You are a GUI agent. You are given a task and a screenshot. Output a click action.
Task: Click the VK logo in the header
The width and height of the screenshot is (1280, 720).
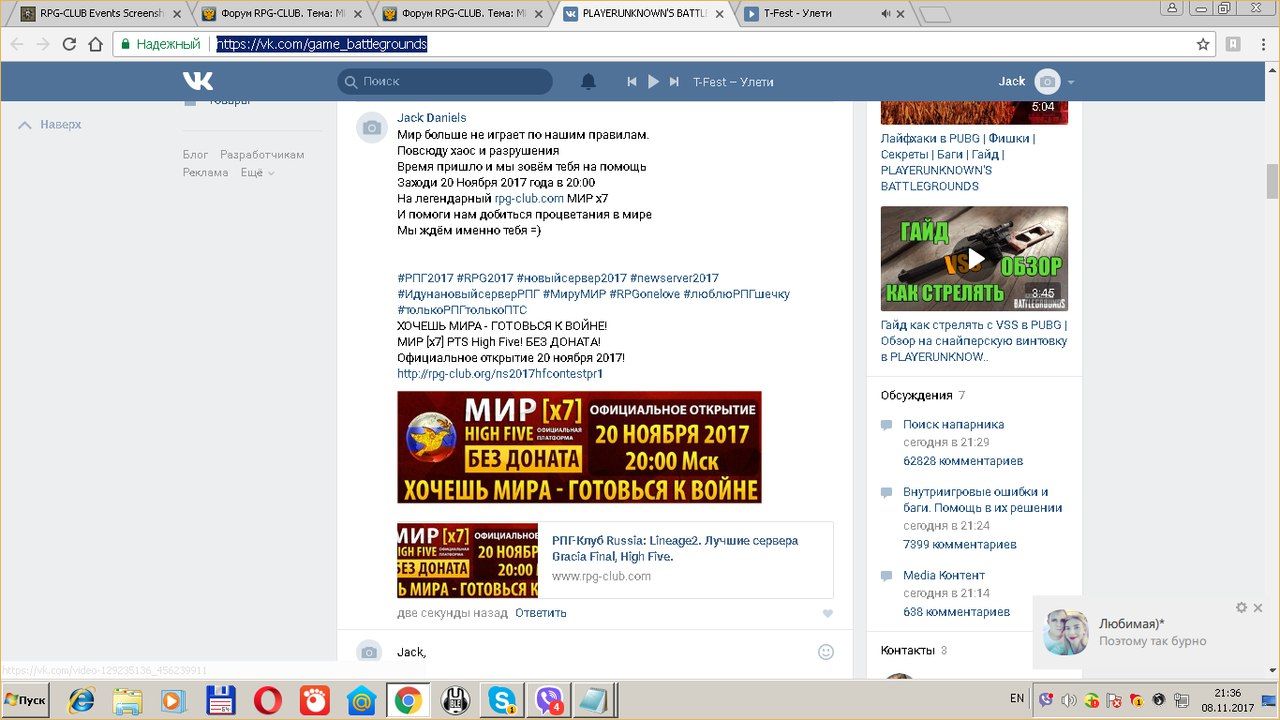(x=198, y=81)
